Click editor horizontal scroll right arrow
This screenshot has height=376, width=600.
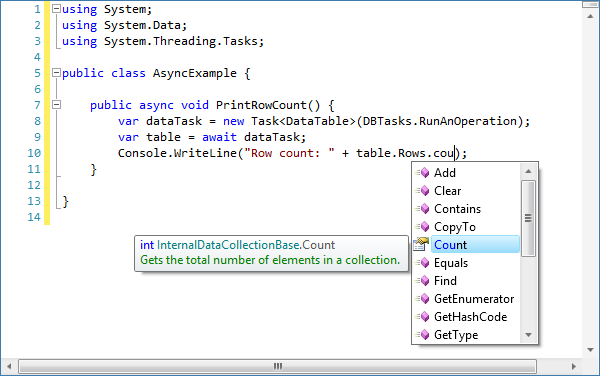(574, 366)
